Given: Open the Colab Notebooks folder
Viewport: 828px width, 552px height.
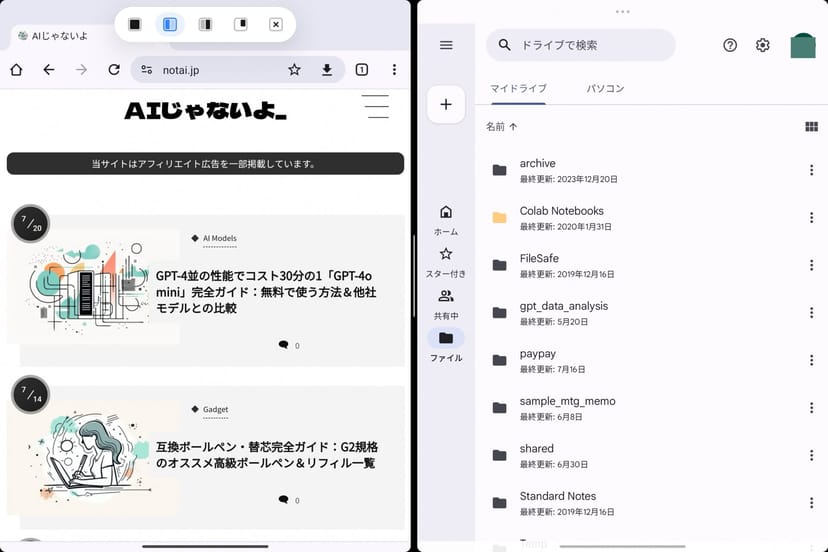Looking at the screenshot, I should [561, 211].
